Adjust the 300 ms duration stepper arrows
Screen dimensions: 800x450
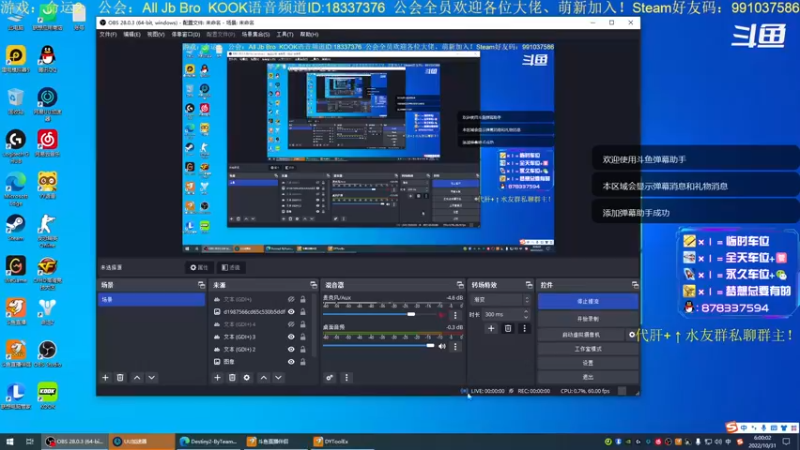526,314
